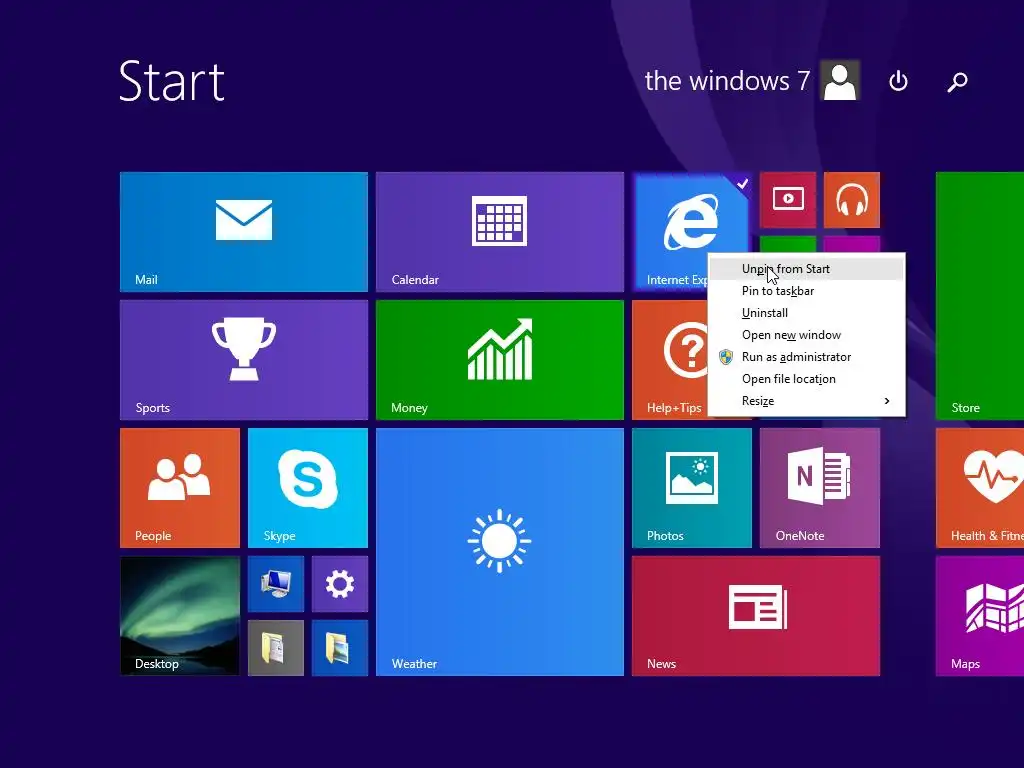Deselect Internet Explorer tile via its checkmark

tap(742, 184)
